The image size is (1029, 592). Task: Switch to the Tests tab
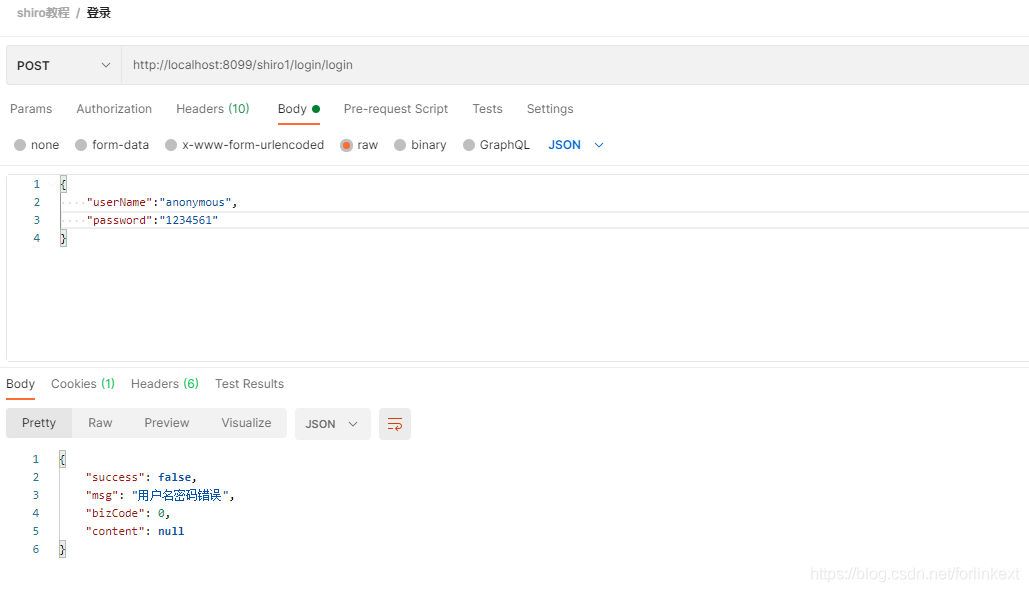pos(488,109)
